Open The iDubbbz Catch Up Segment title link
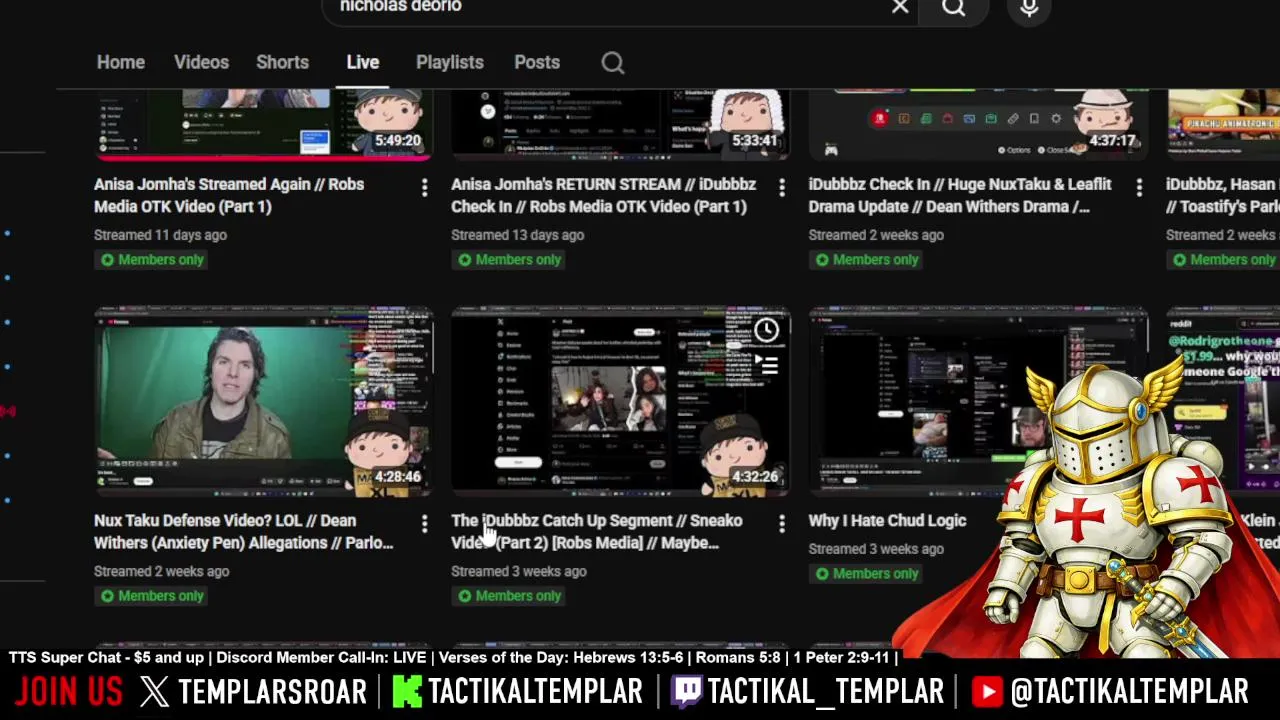The width and height of the screenshot is (1280, 720). coord(596,531)
